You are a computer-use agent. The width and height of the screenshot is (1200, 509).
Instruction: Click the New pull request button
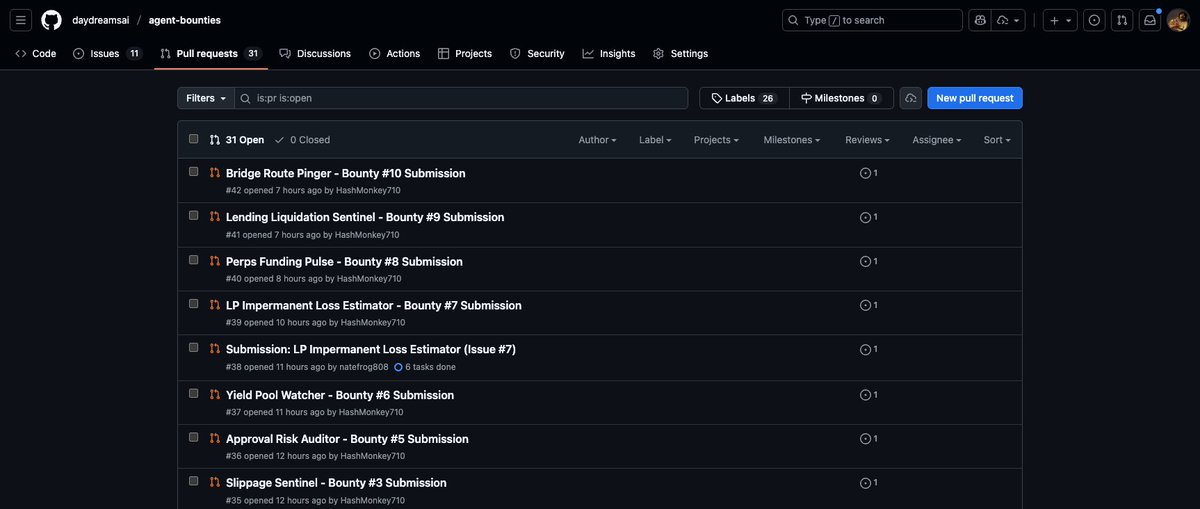975,98
